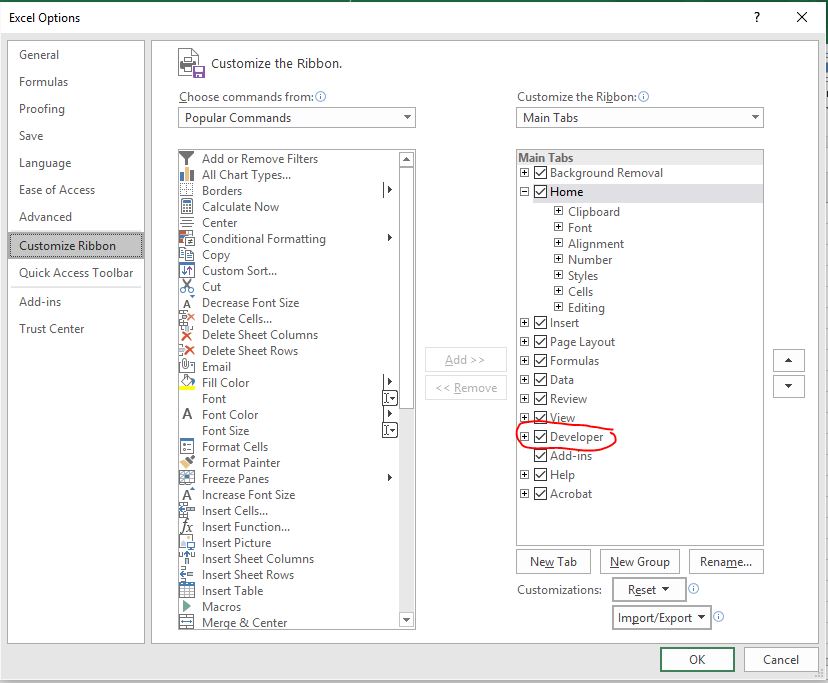Expand the Insert tab tree item
Image resolution: width=828 pixels, height=683 pixels.
coord(524,323)
